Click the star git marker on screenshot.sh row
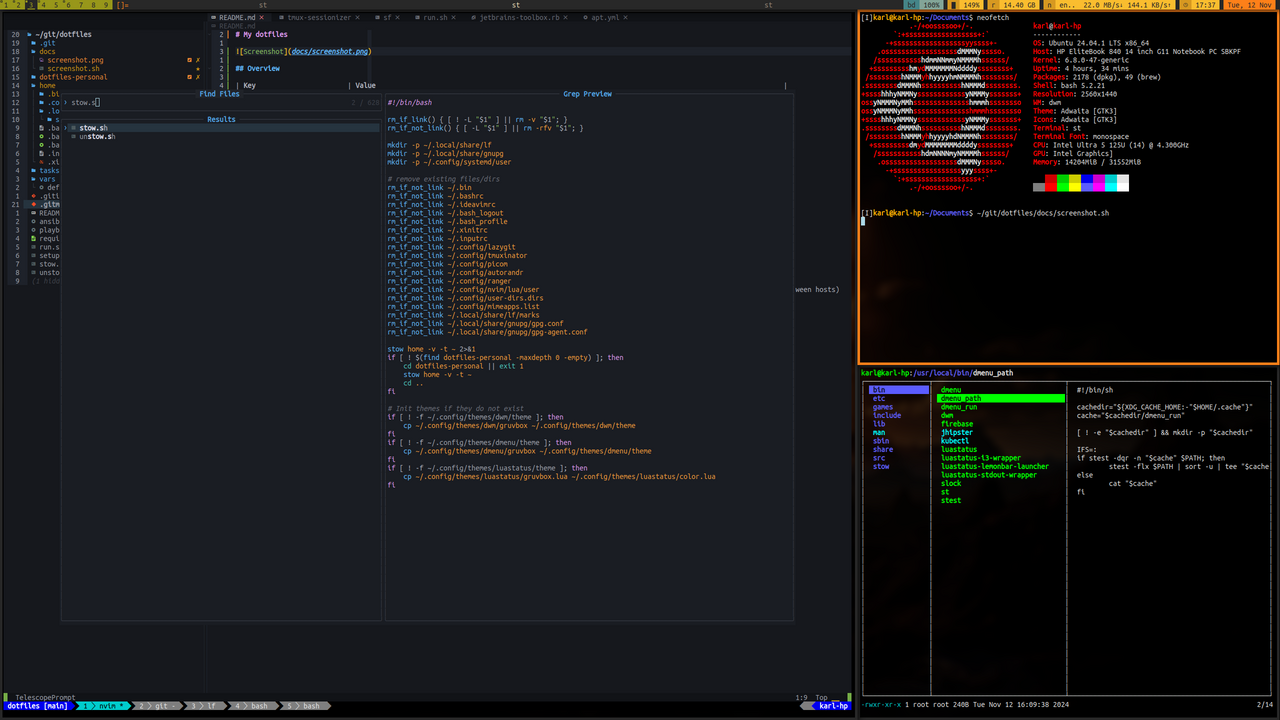The height and width of the screenshot is (720, 1280). [x=198, y=68]
